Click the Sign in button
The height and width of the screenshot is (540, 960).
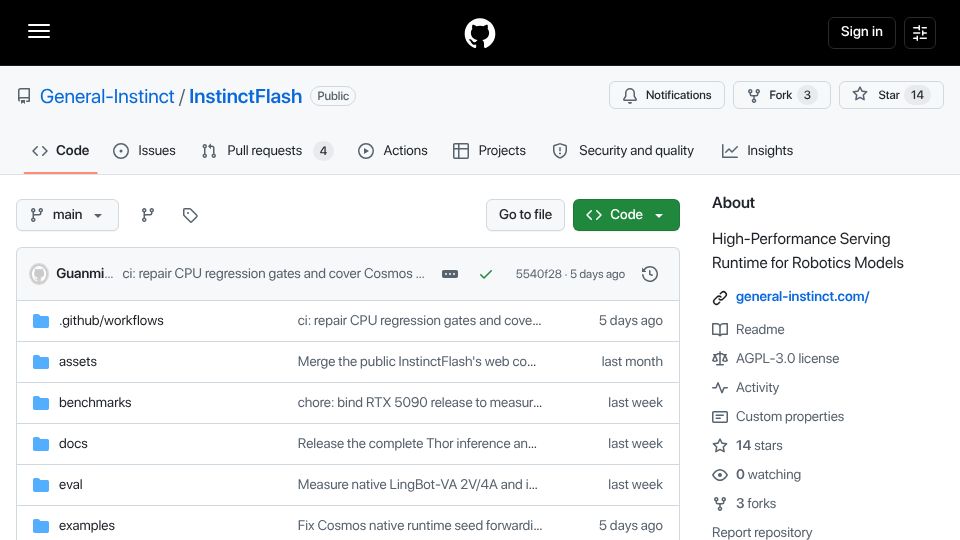[x=861, y=32]
